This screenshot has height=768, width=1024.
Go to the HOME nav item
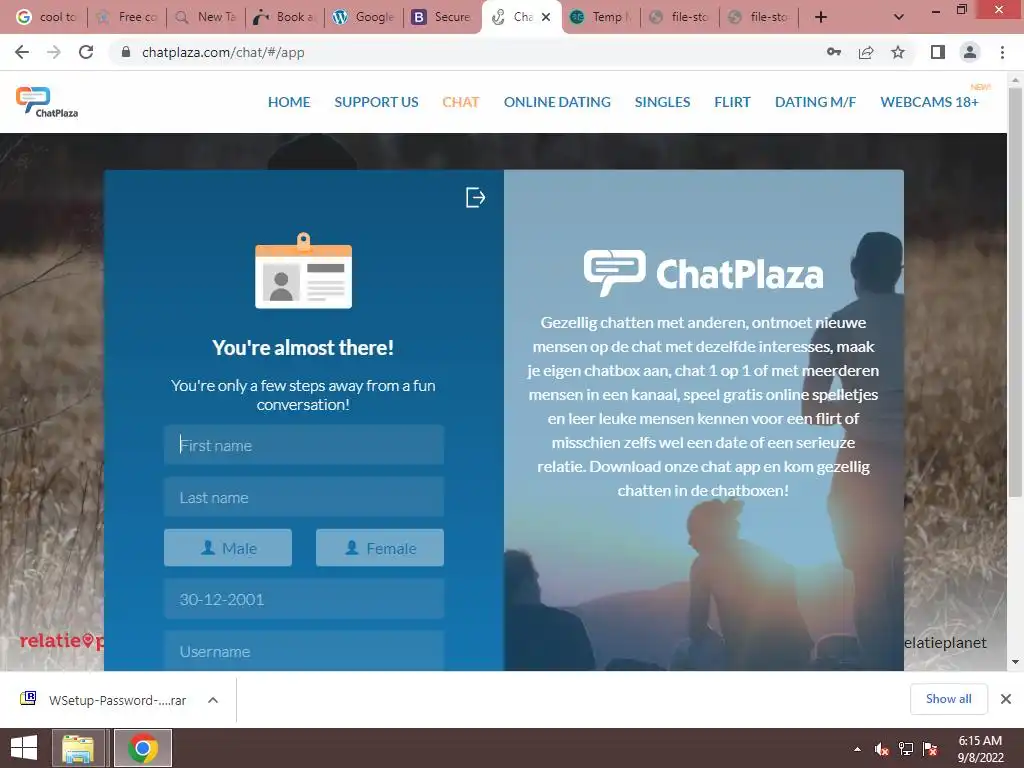pyautogui.click(x=289, y=102)
